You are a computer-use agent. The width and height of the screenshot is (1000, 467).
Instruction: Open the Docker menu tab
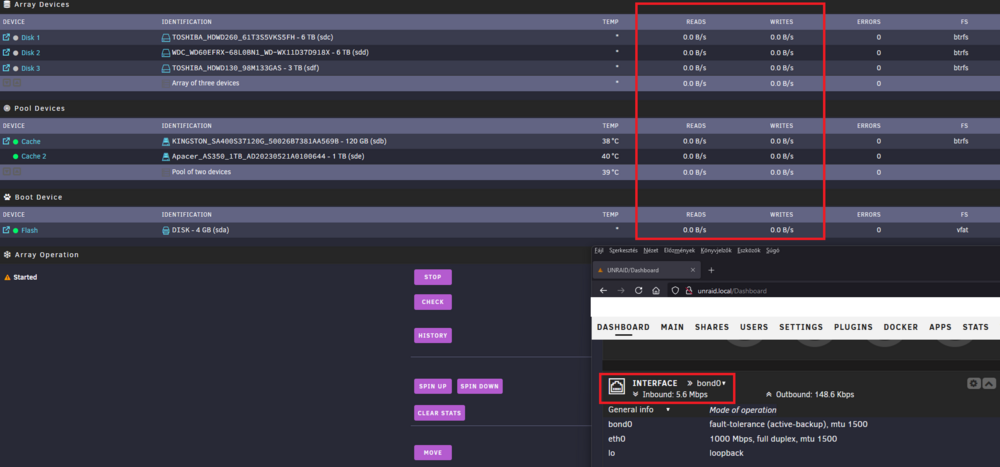(x=901, y=327)
